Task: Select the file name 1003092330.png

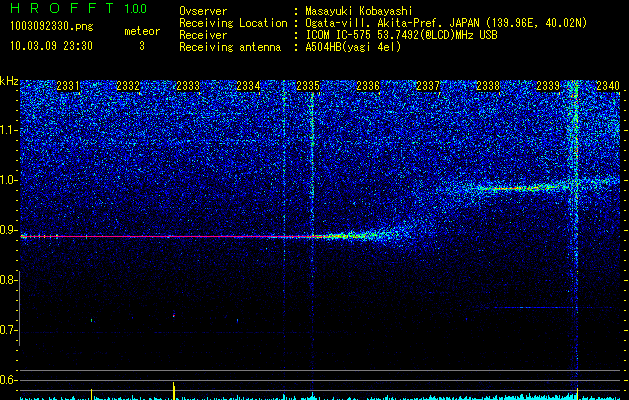Action: (52, 27)
